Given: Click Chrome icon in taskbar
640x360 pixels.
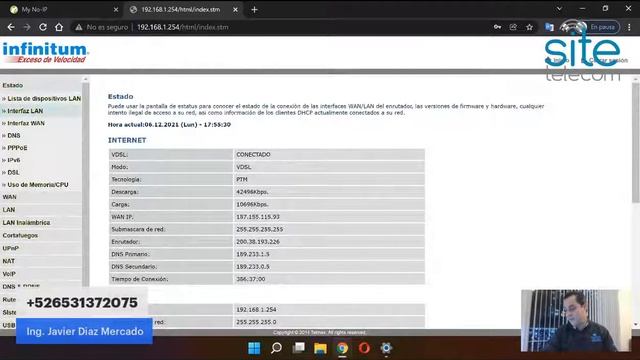Looking at the screenshot, I should [x=342, y=348].
